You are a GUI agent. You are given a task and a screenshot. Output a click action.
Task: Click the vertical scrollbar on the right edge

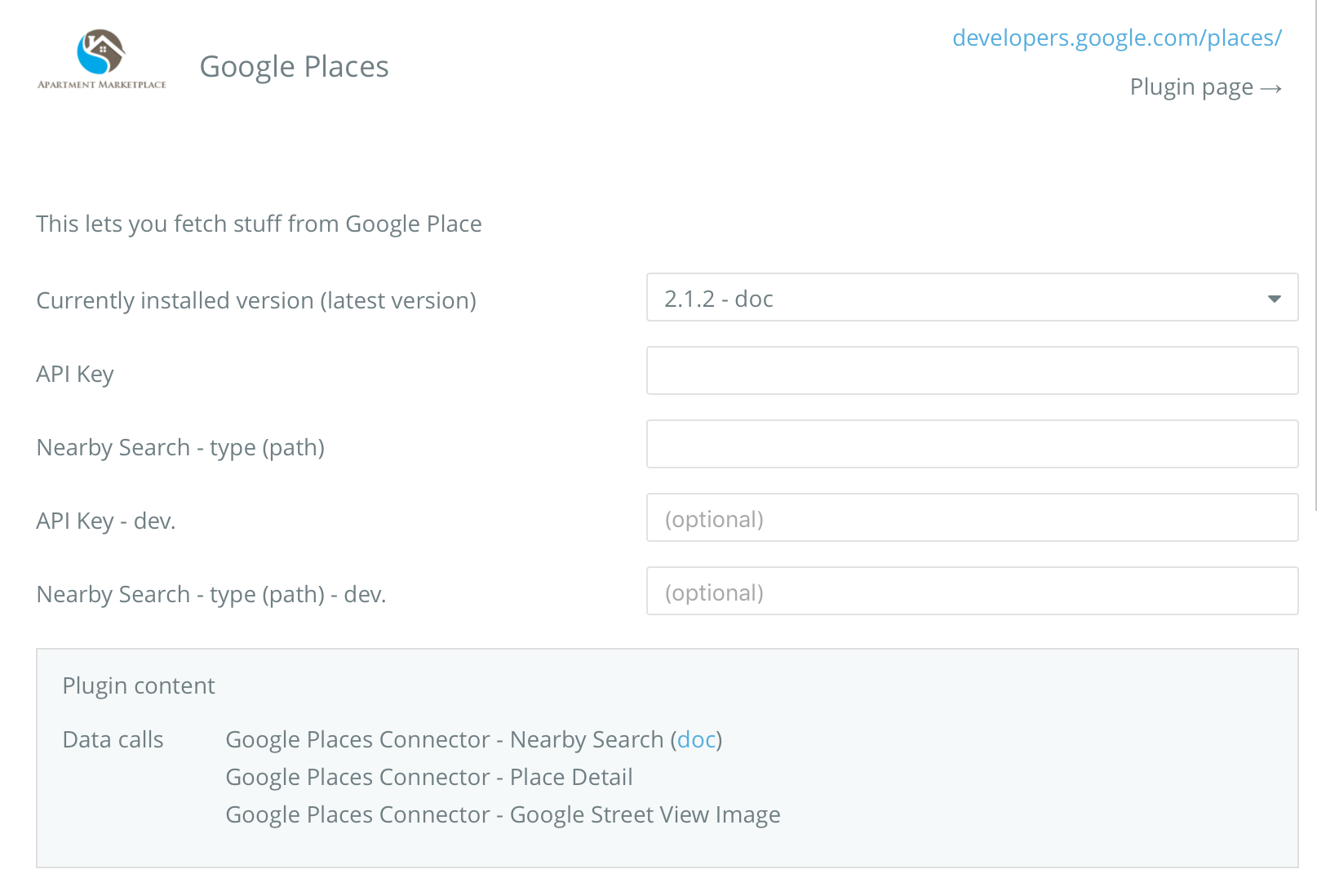pos(1314,245)
